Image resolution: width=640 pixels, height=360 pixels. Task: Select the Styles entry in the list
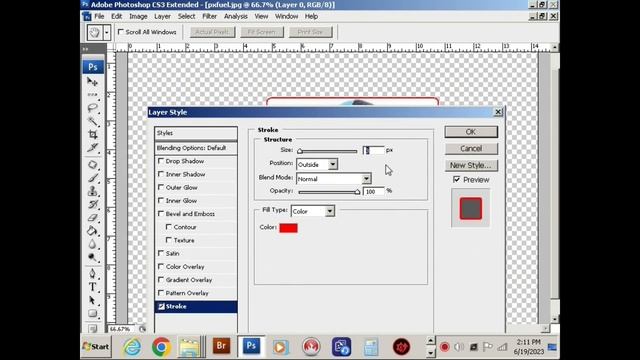tap(196, 133)
